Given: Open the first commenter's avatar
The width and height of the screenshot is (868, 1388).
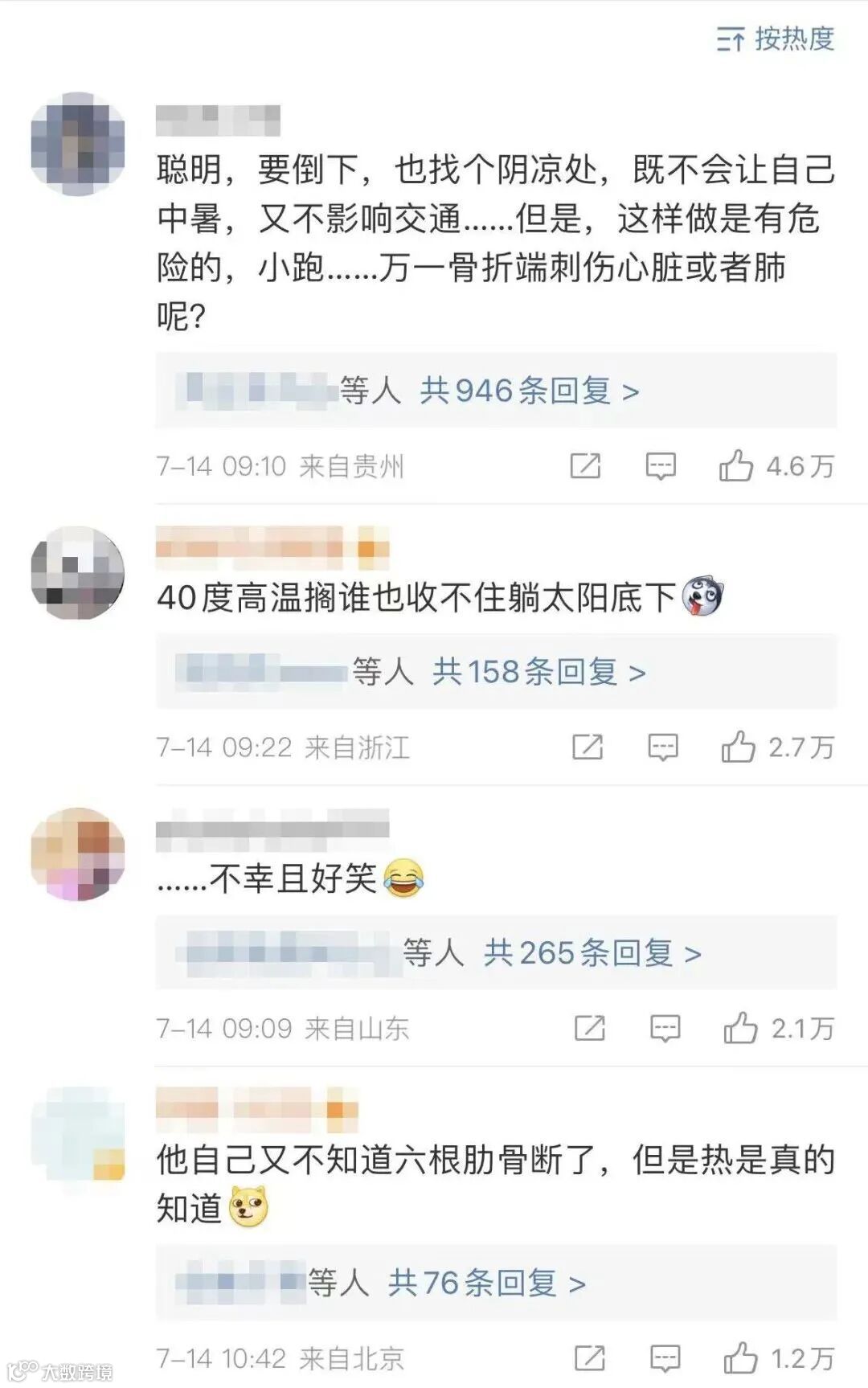Looking at the screenshot, I should tap(78, 144).
